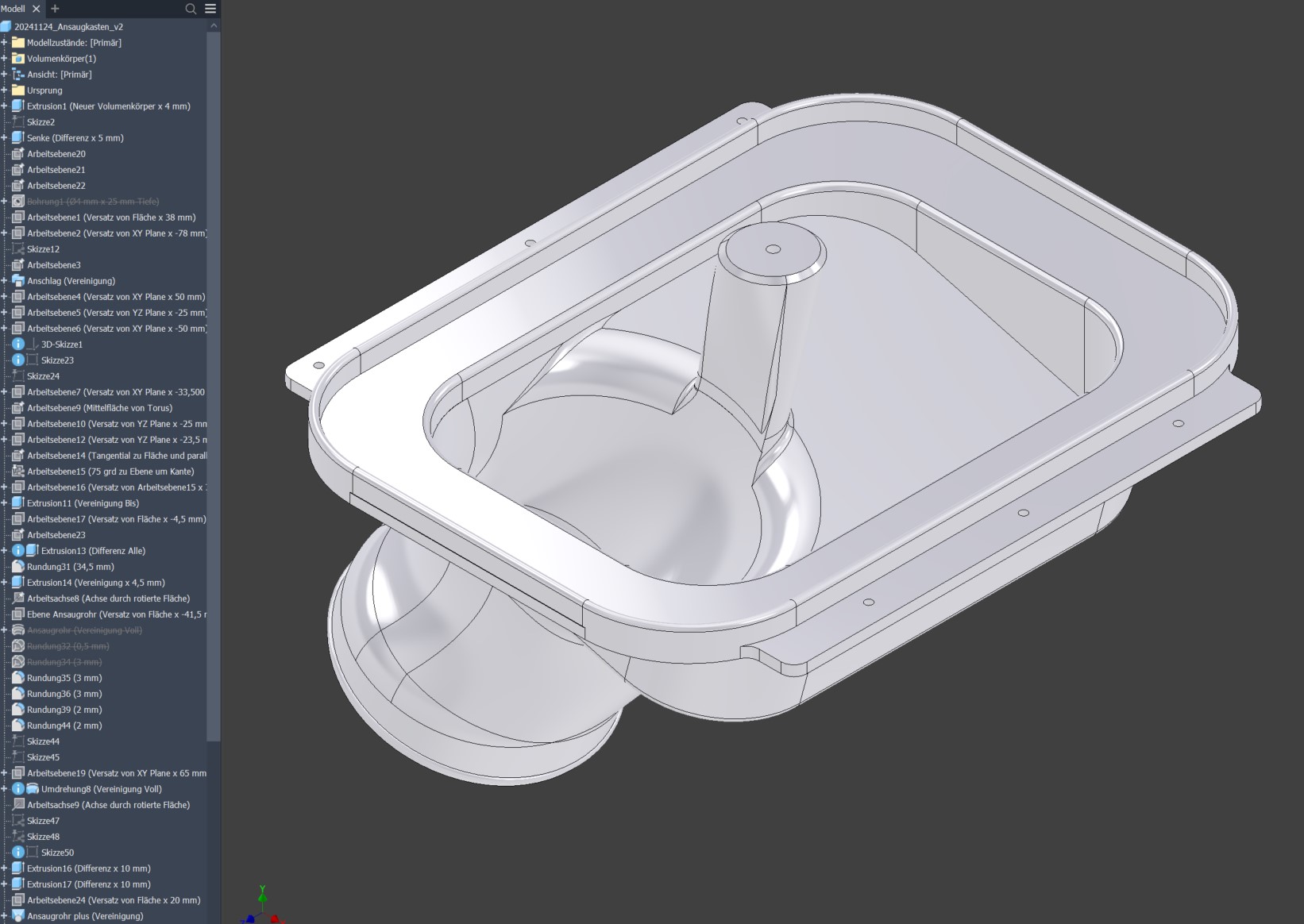Expand the Modellzustände: [Primär] node
The height and width of the screenshot is (924, 1304).
(x=4, y=43)
